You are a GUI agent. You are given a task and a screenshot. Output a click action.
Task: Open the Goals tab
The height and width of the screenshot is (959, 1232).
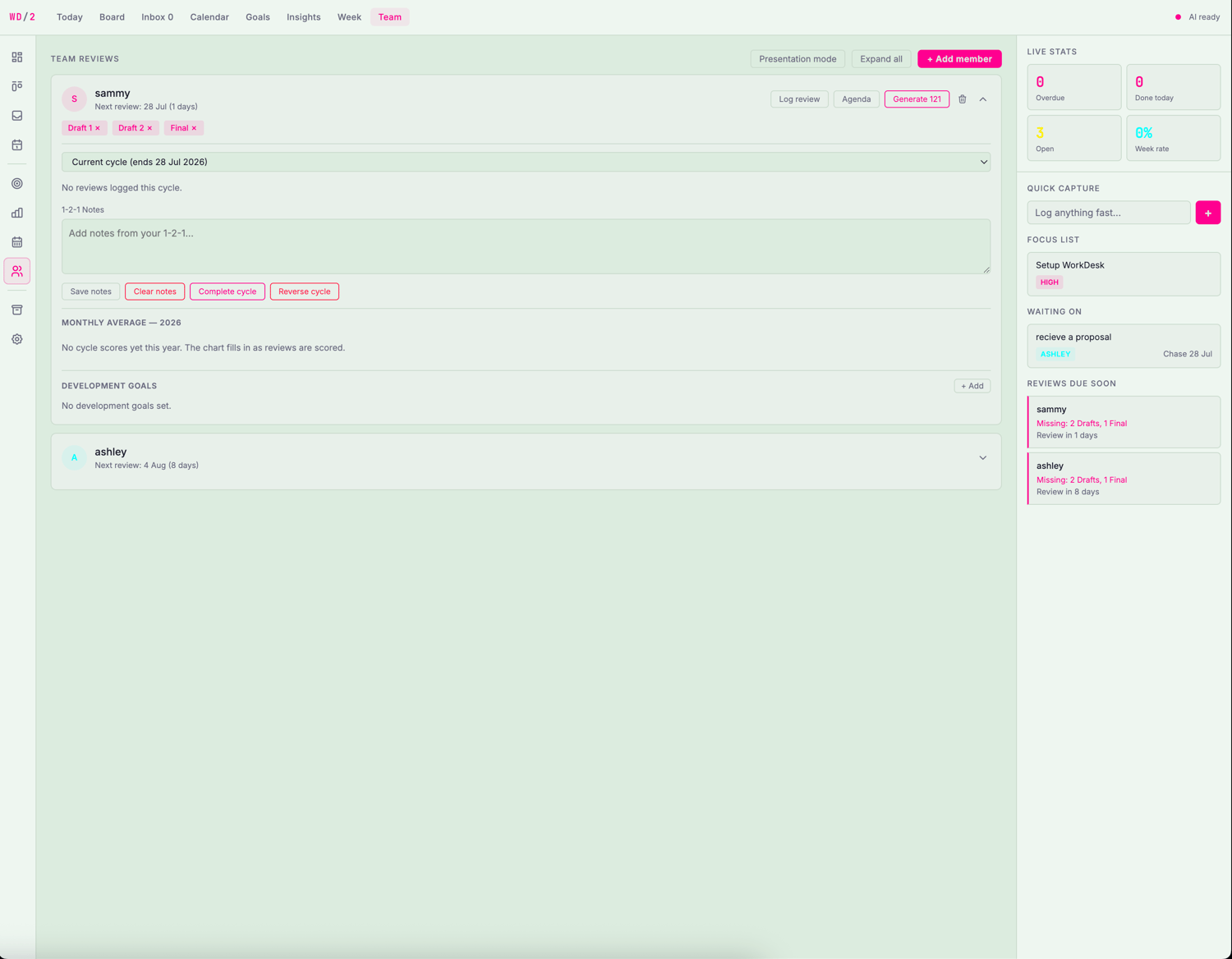(258, 17)
